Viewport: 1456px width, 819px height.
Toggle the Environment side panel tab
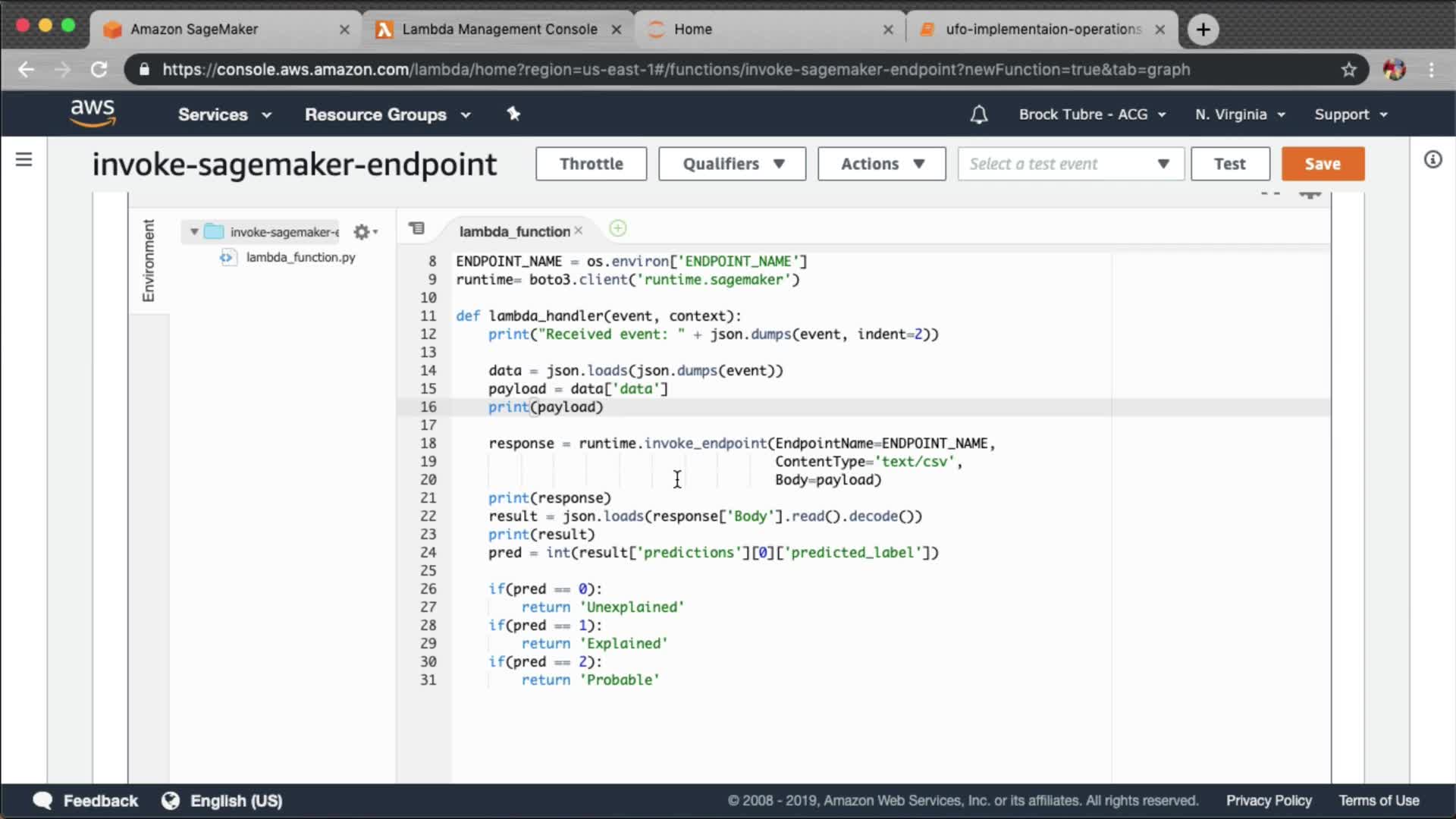[x=149, y=260]
